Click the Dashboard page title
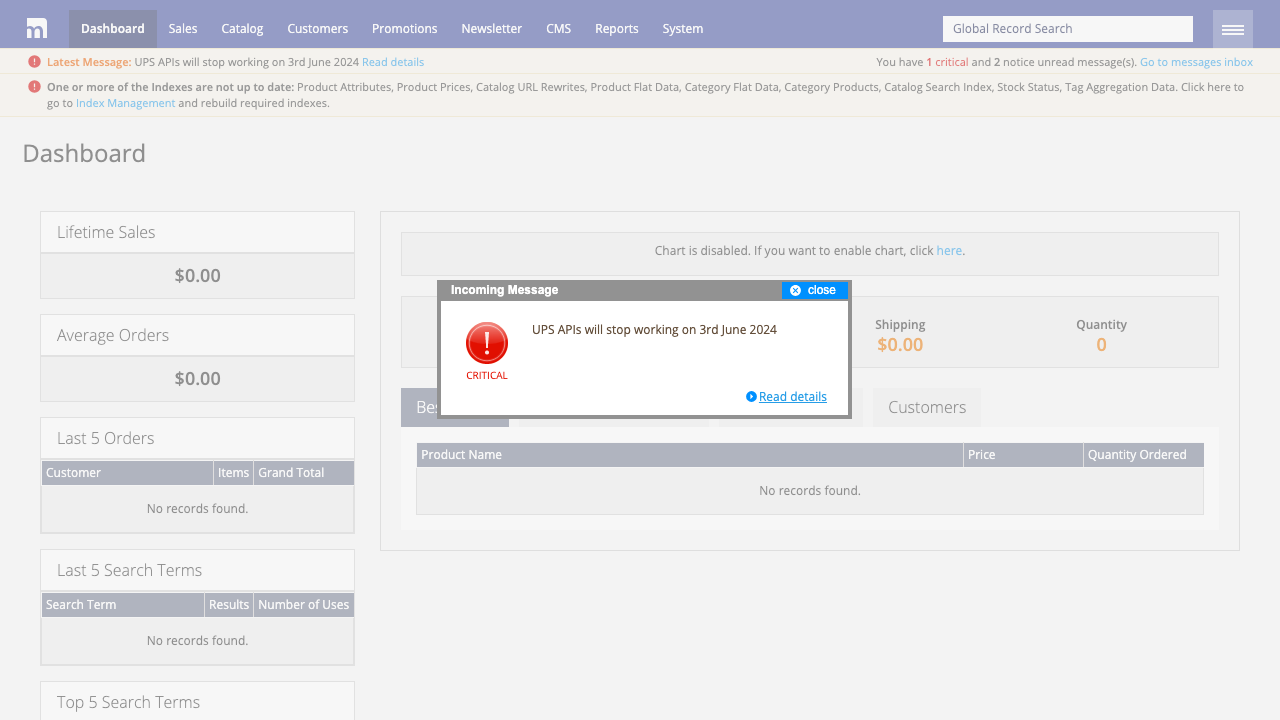 [x=84, y=153]
